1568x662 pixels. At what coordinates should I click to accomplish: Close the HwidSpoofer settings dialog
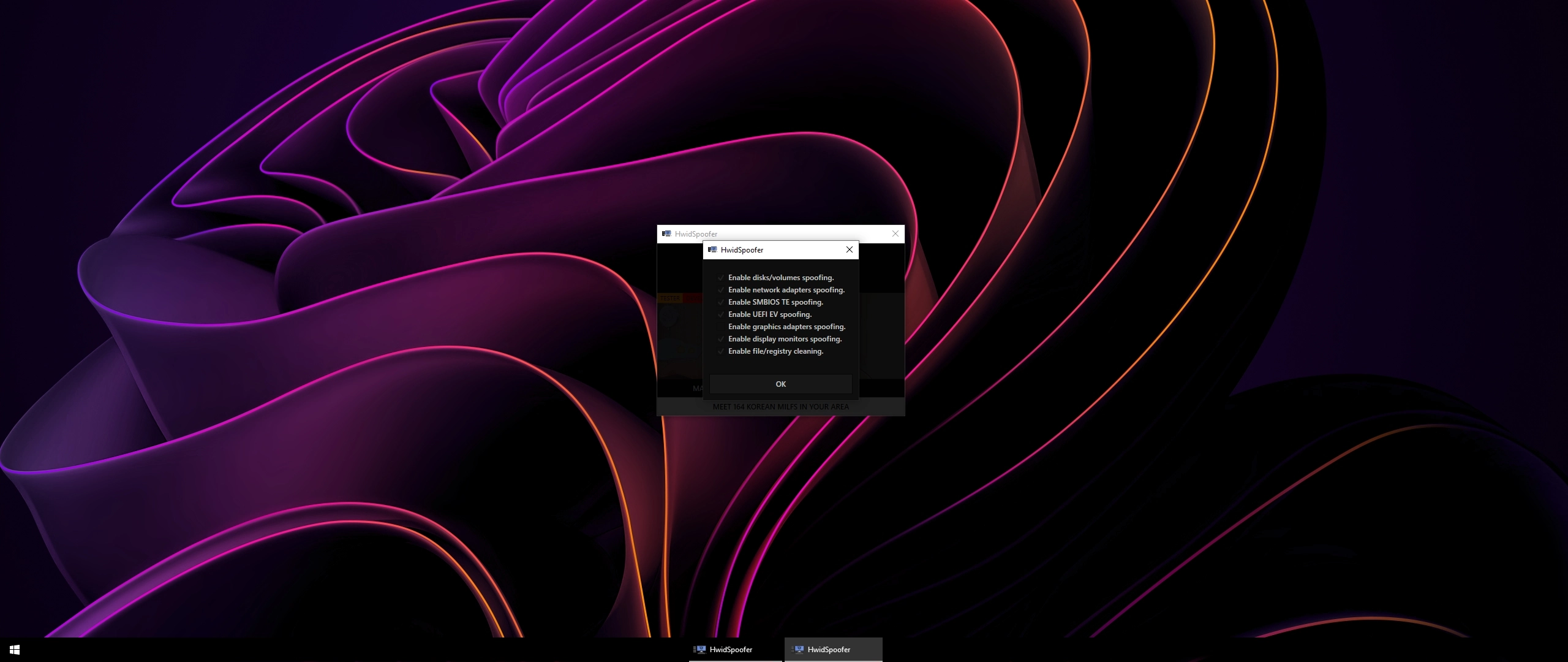[849, 249]
